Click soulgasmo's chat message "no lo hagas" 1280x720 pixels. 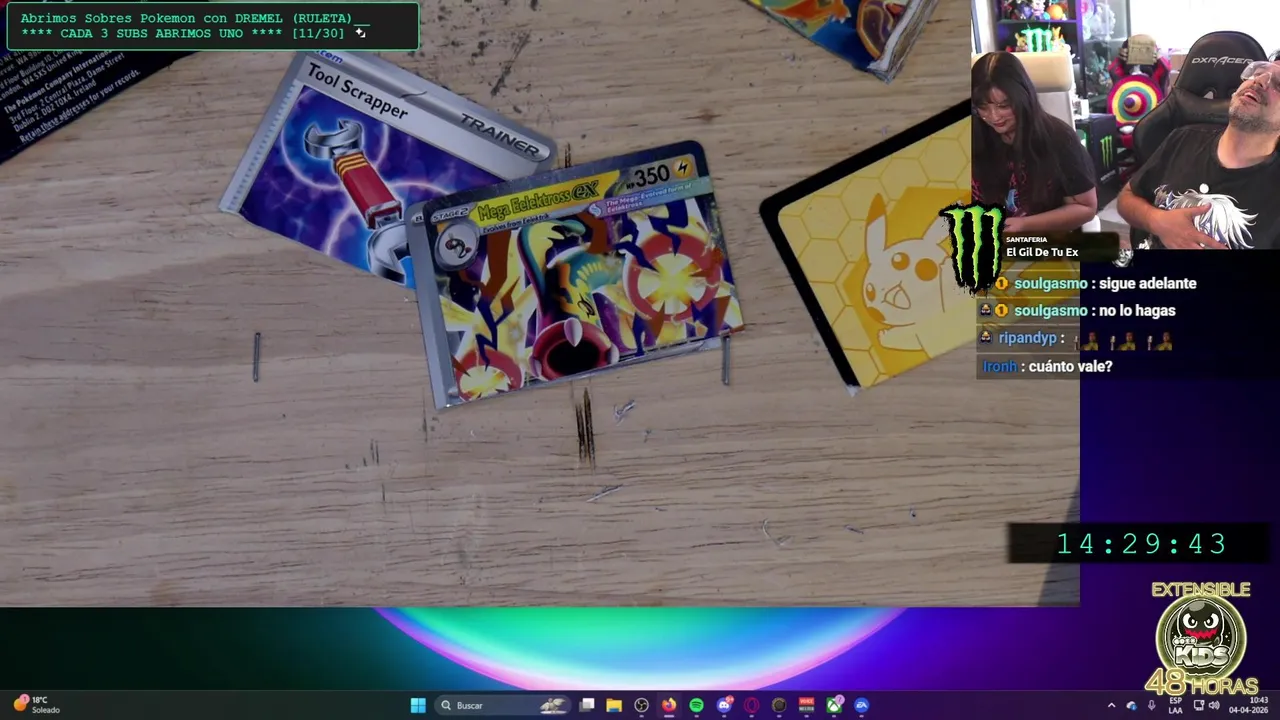(1136, 310)
